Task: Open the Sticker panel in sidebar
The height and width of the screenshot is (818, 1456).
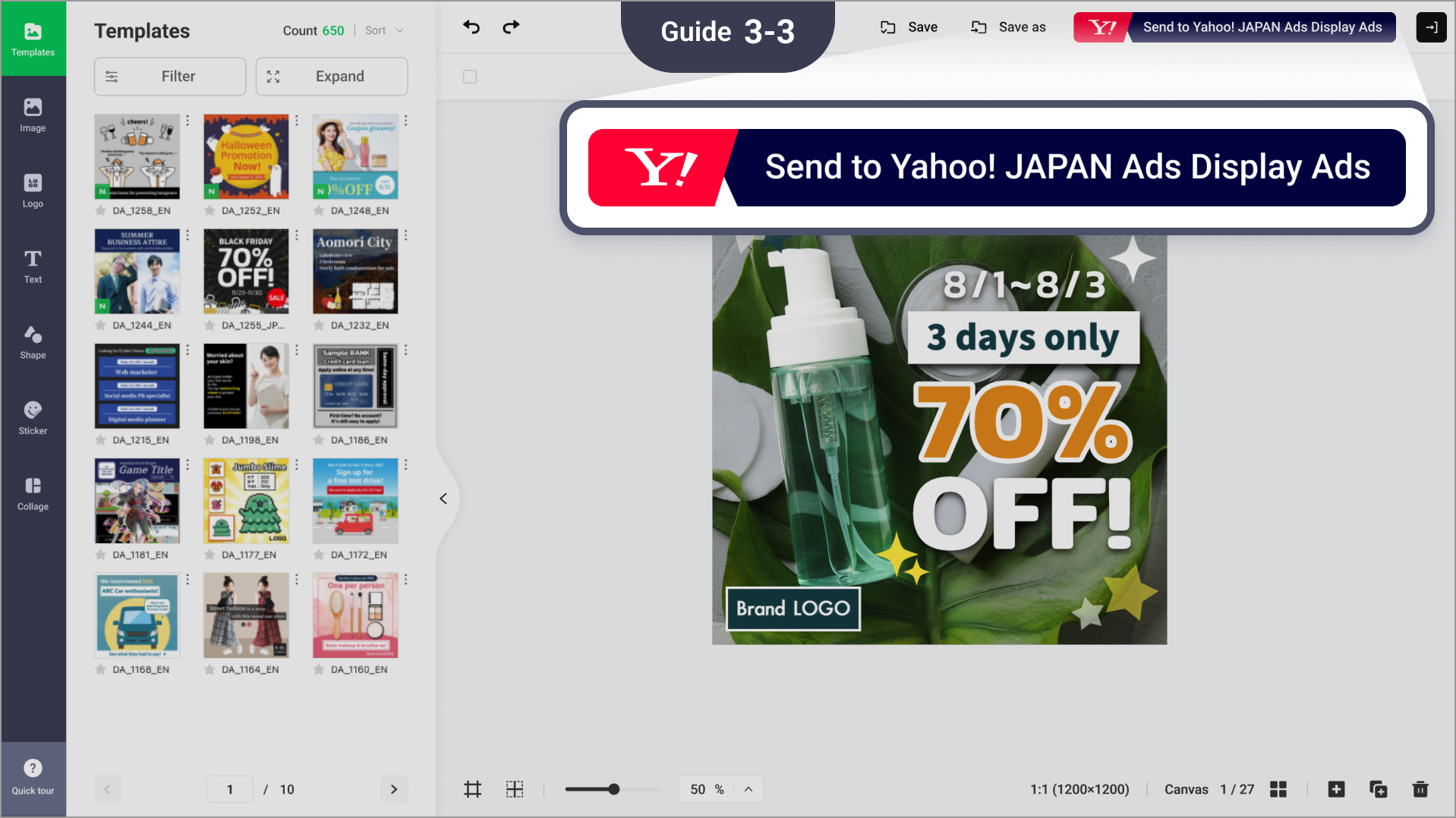Action: pyautogui.click(x=33, y=418)
